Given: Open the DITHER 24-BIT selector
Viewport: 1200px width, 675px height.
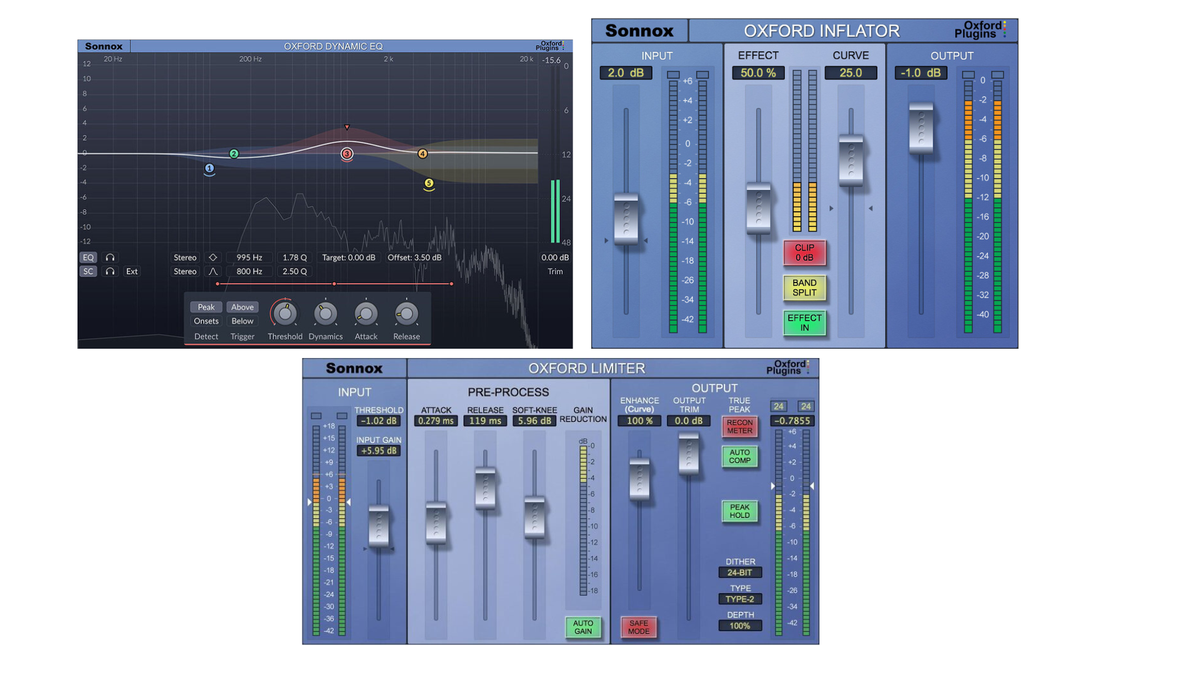Looking at the screenshot, I should tap(740, 571).
